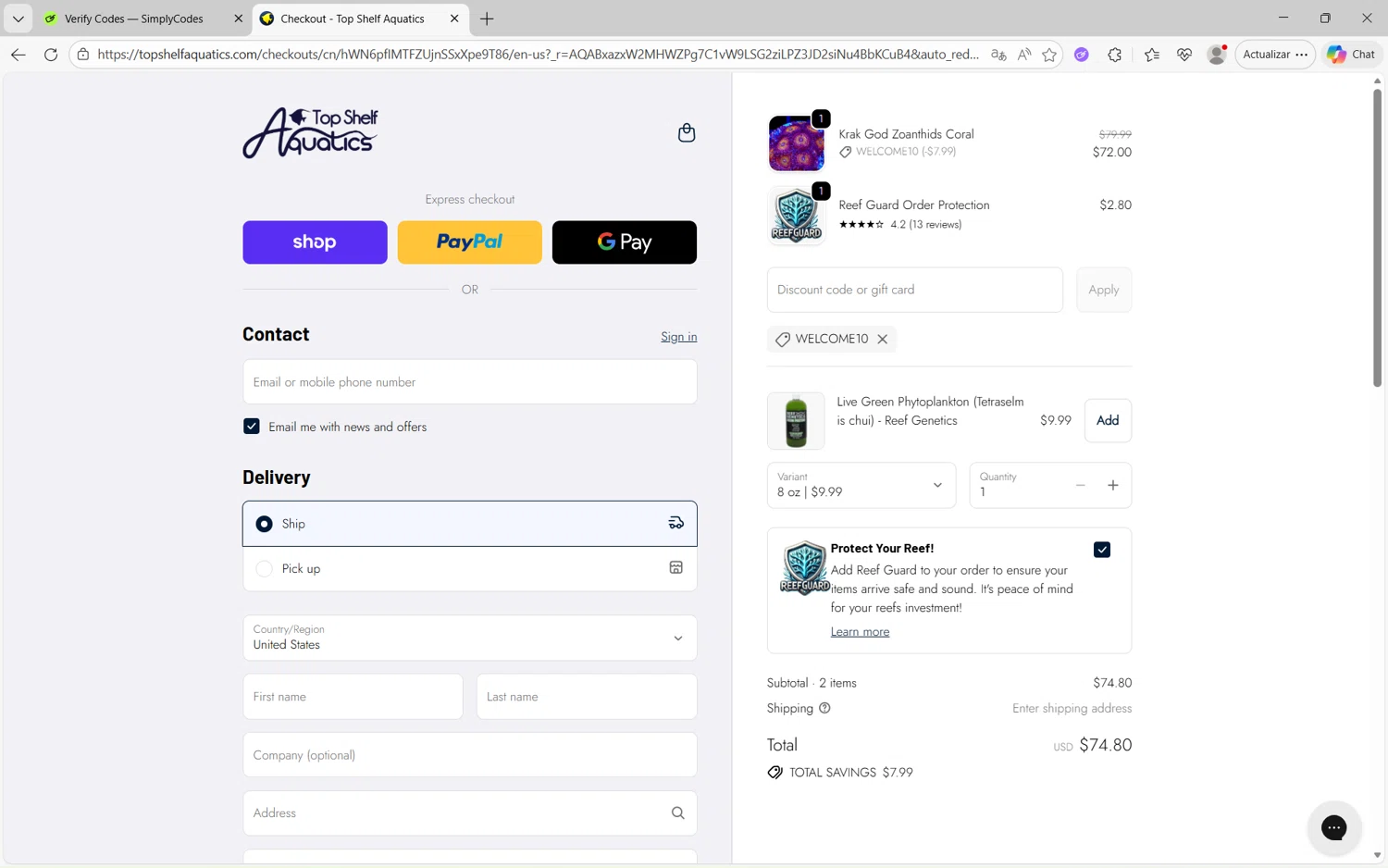Open the live chat bubble widget
Screen dimensions: 1388x868
(x=1333, y=827)
